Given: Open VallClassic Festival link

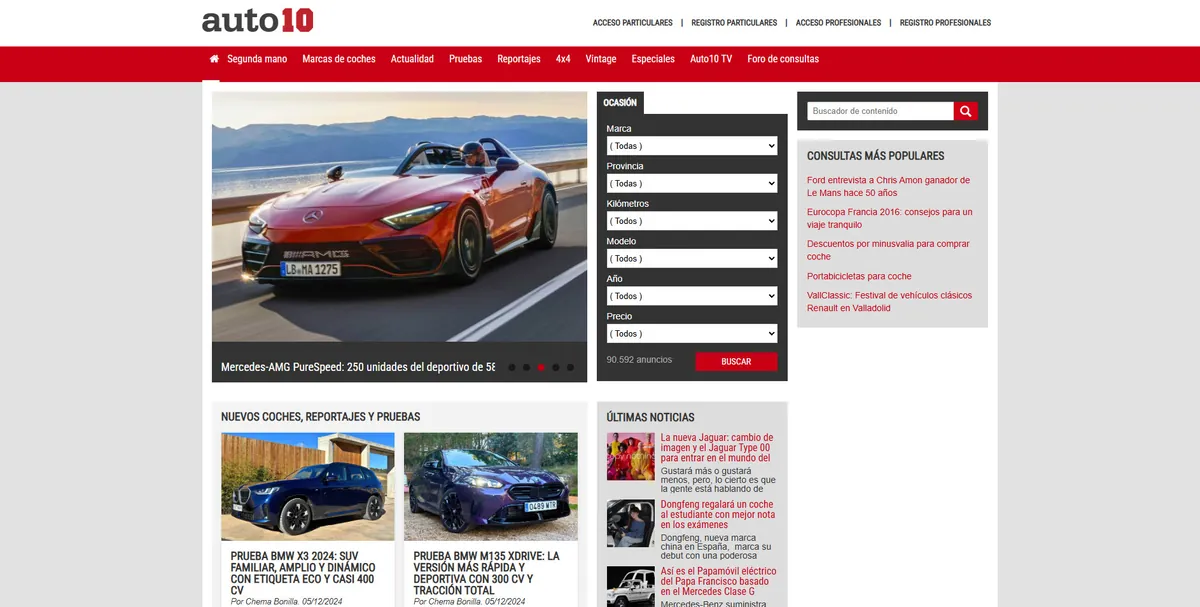Looking at the screenshot, I should pos(889,301).
